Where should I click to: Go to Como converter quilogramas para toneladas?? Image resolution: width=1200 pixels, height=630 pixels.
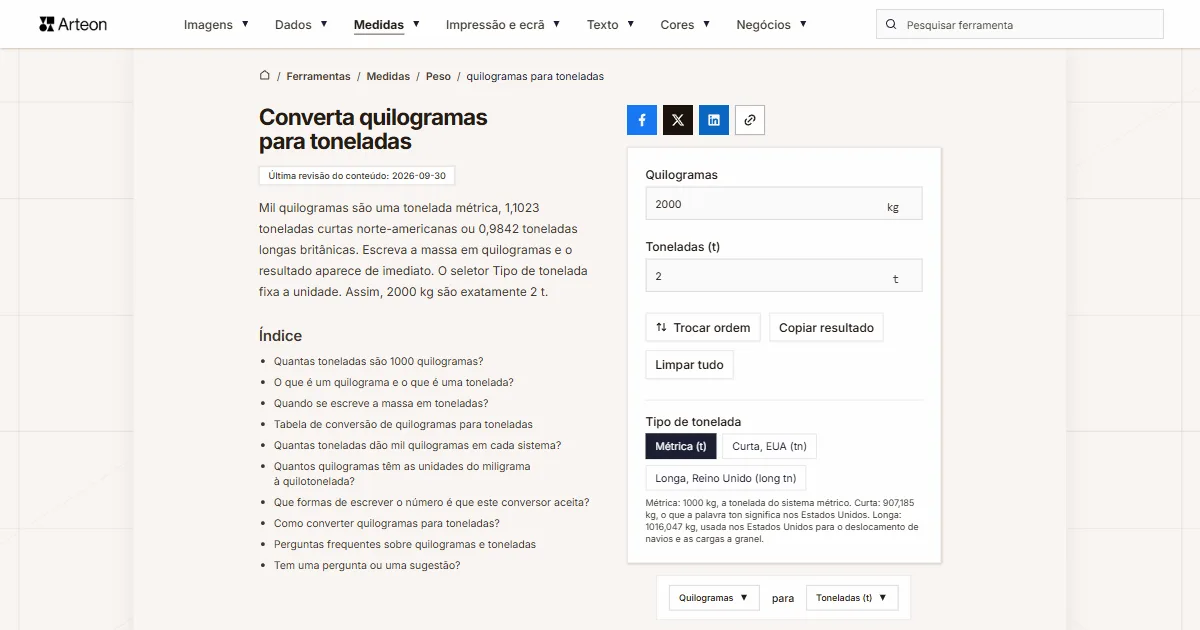(x=387, y=523)
